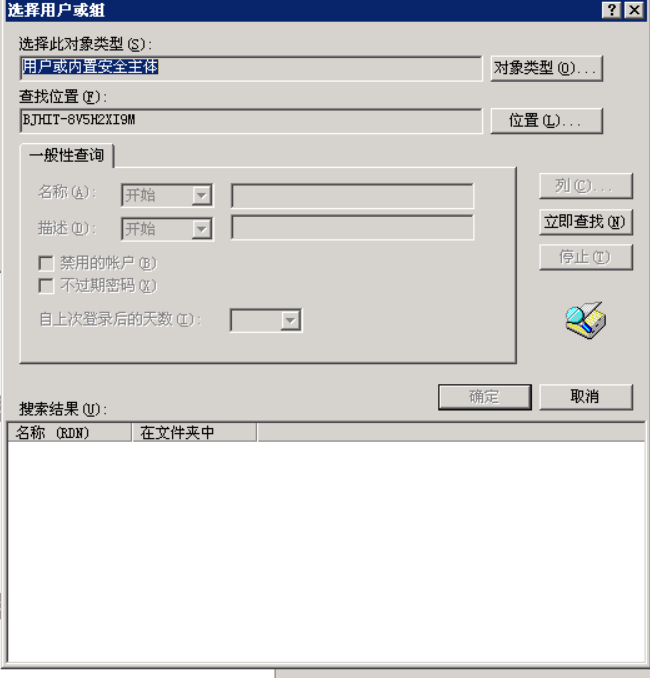Viewport: 650px width, 678px height.
Task: Select the 一般性查询 tab
Action: tap(67, 155)
